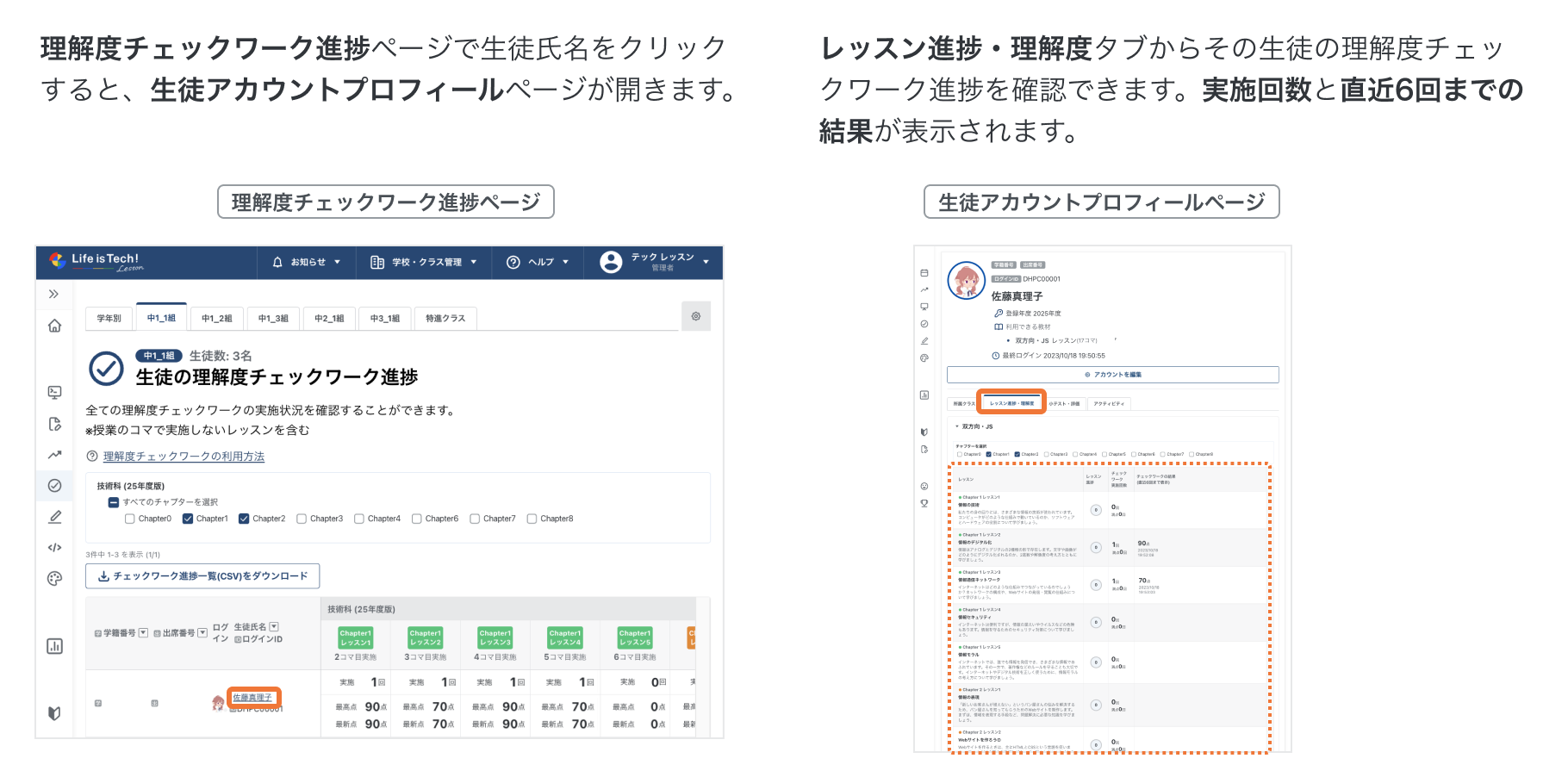Uncheck Chapter1 in the 技術科 (25年度版) filter

[188, 519]
